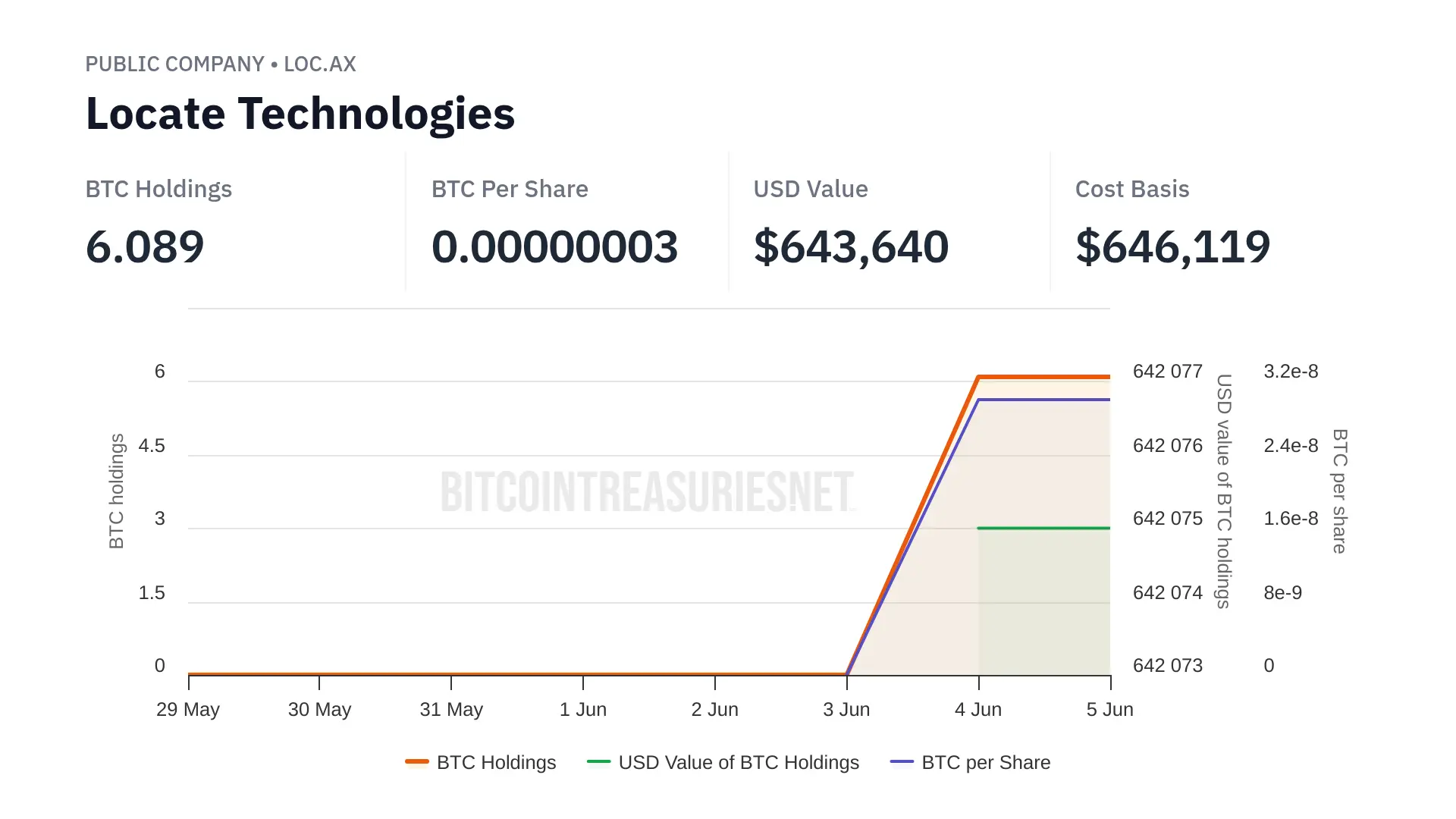Click the vertical BTC holdings axis title
Image resolution: width=1456 pixels, height=819 pixels.
point(116,491)
